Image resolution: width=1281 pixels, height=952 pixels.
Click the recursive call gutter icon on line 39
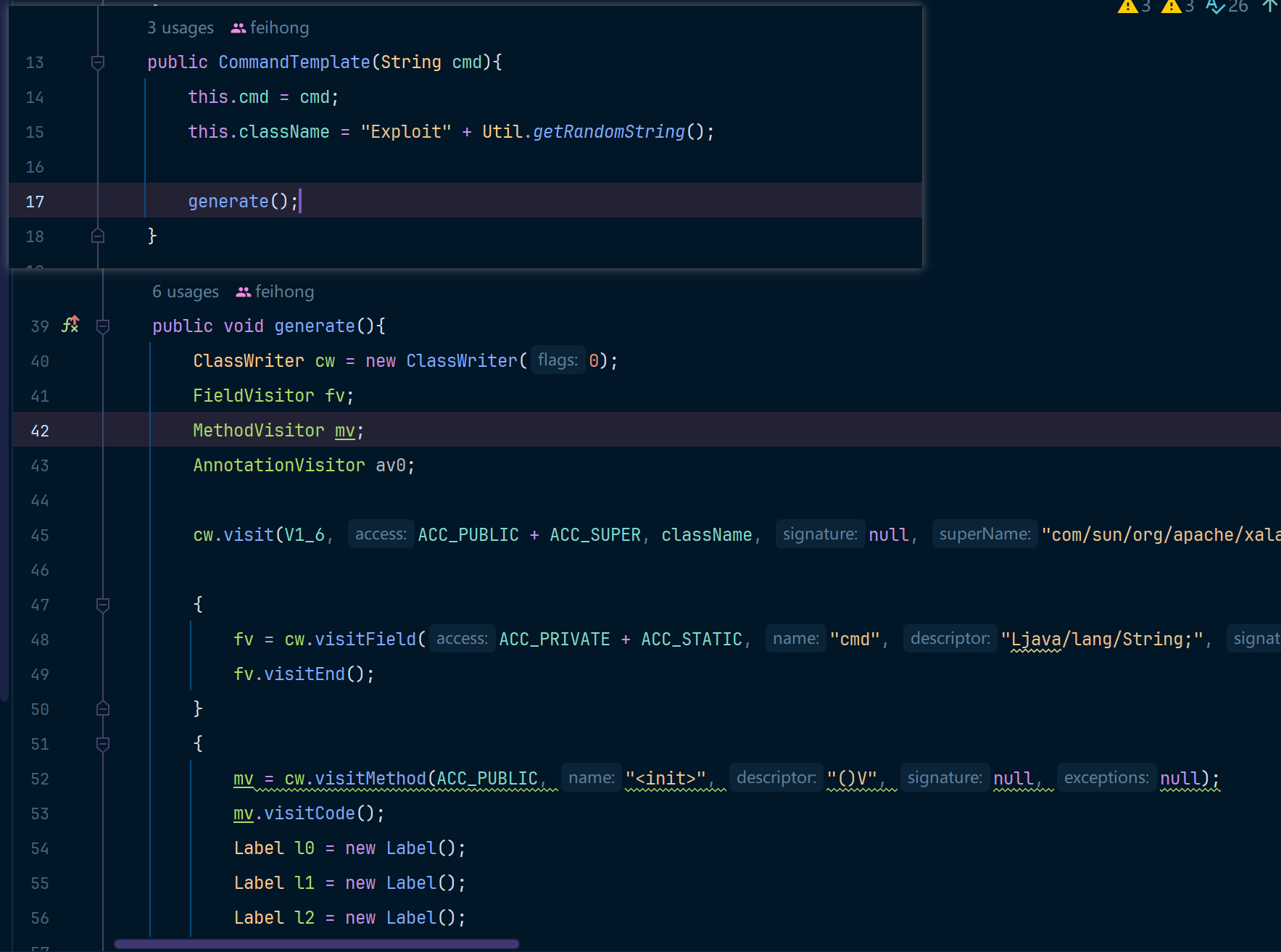pyautogui.click(x=70, y=325)
